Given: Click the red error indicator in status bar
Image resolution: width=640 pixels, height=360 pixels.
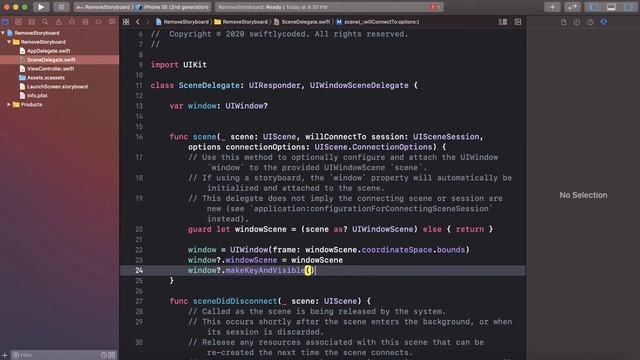Looking at the screenshot, I should 433,7.
